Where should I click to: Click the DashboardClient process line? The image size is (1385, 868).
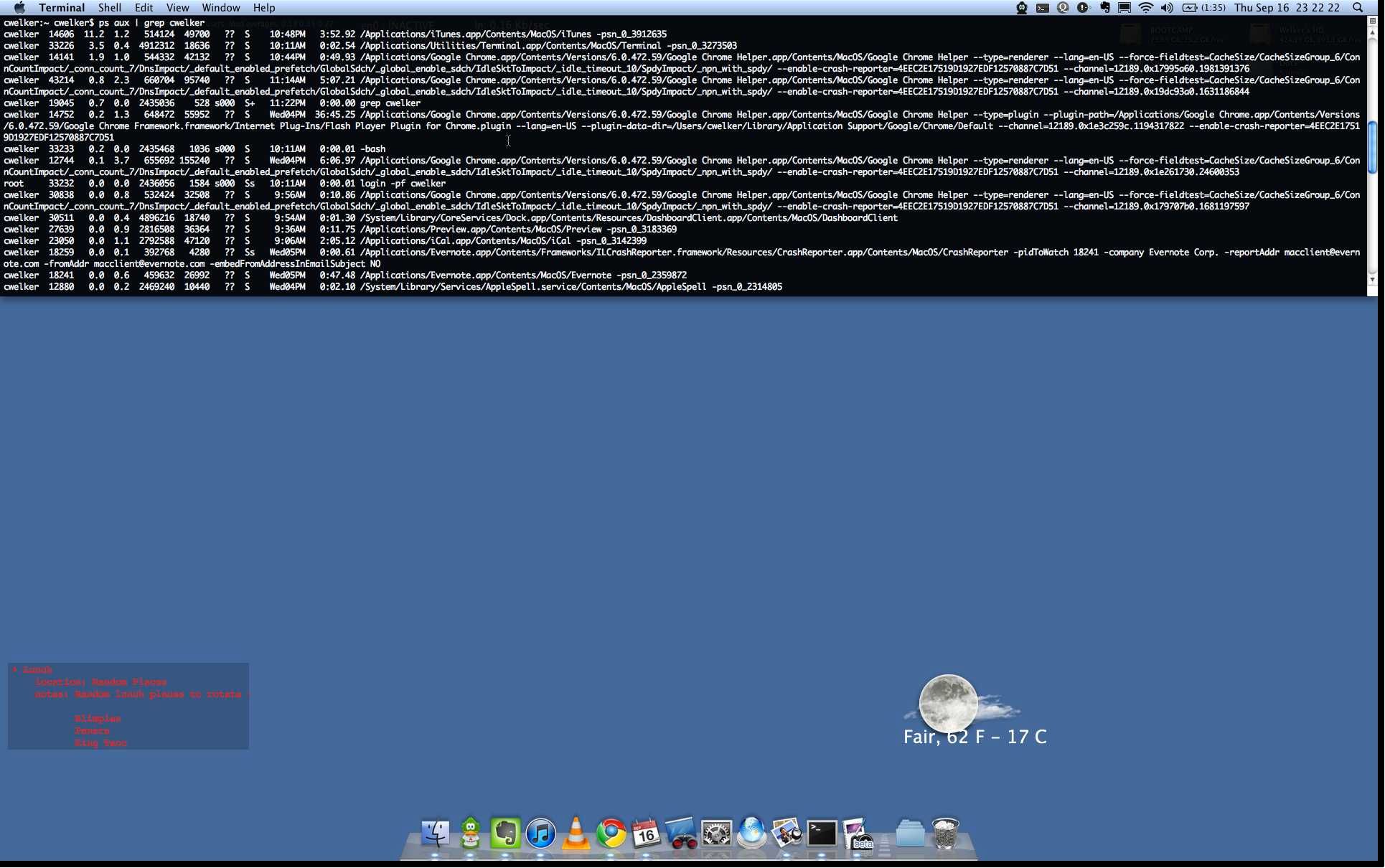tap(451, 217)
